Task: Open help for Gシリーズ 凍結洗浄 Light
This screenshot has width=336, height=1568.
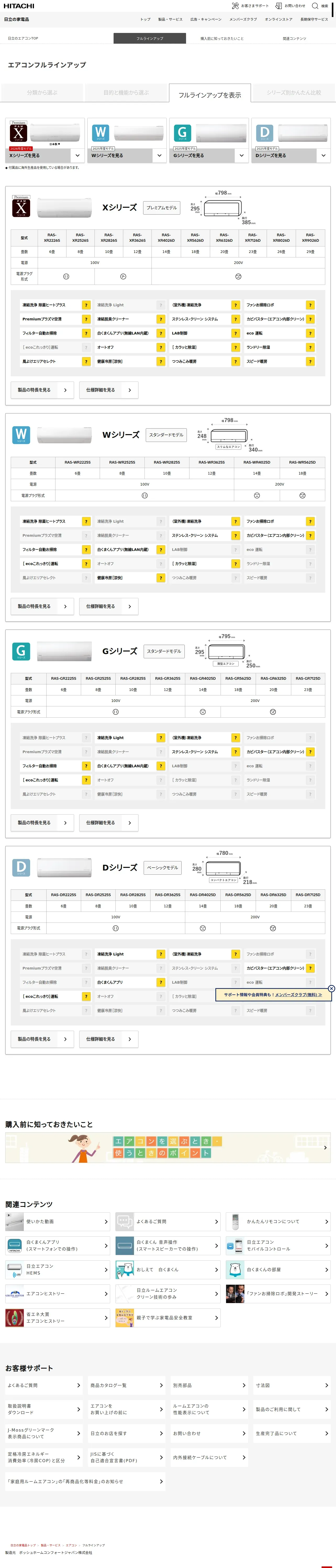Action: [x=161, y=738]
